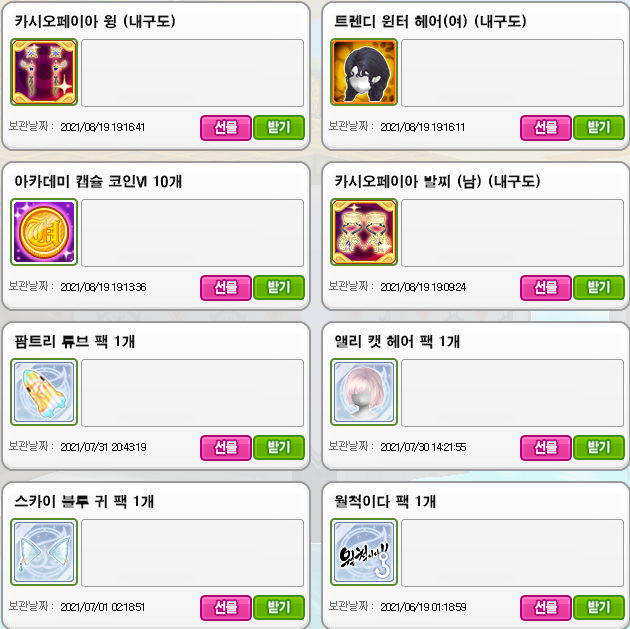This screenshot has width=630, height=629.
Task: Click the 월척이다 팩 1개 item title
Action: [x=385, y=501]
